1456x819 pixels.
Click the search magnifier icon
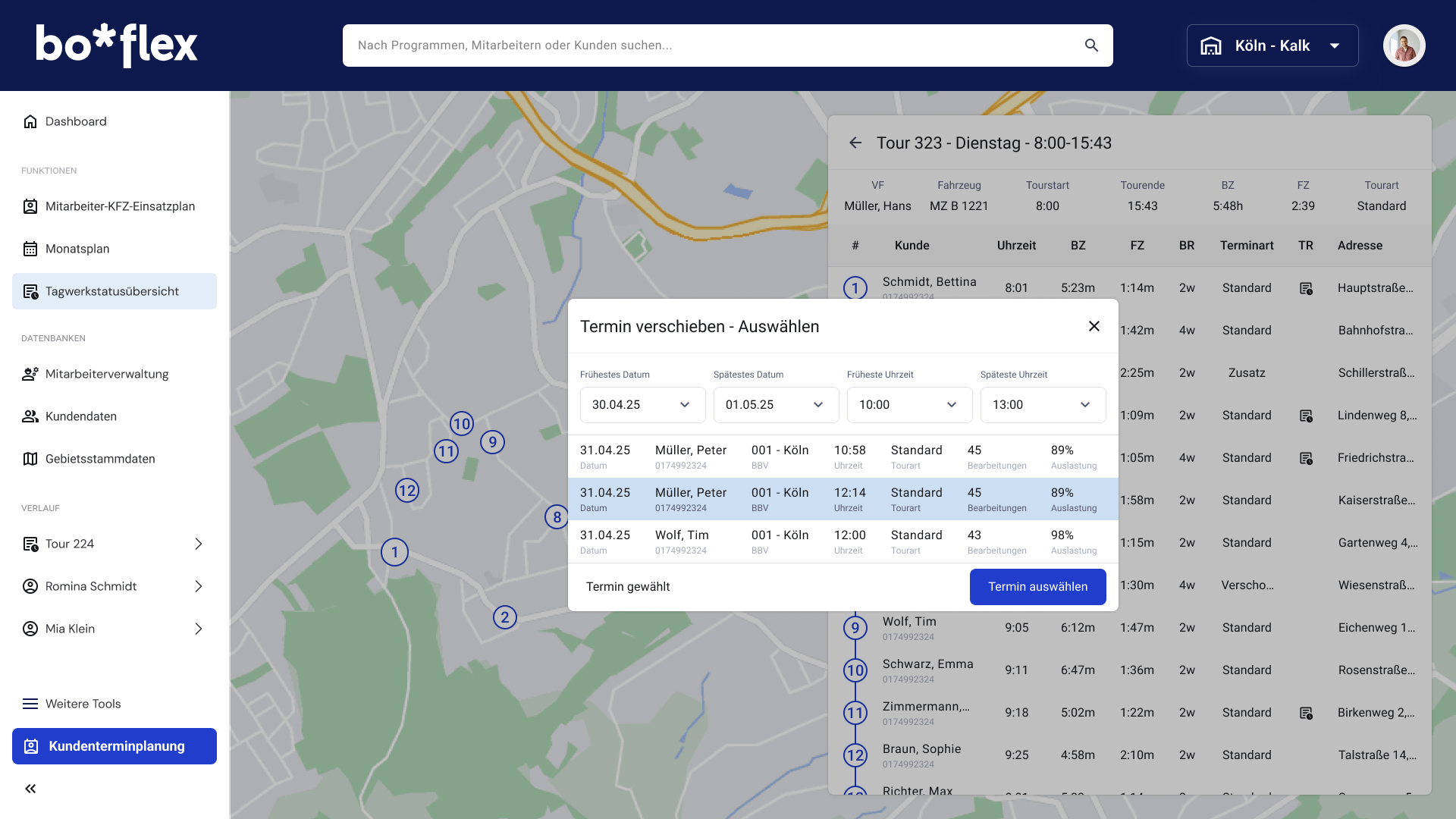pyautogui.click(x=1091, y=45)
